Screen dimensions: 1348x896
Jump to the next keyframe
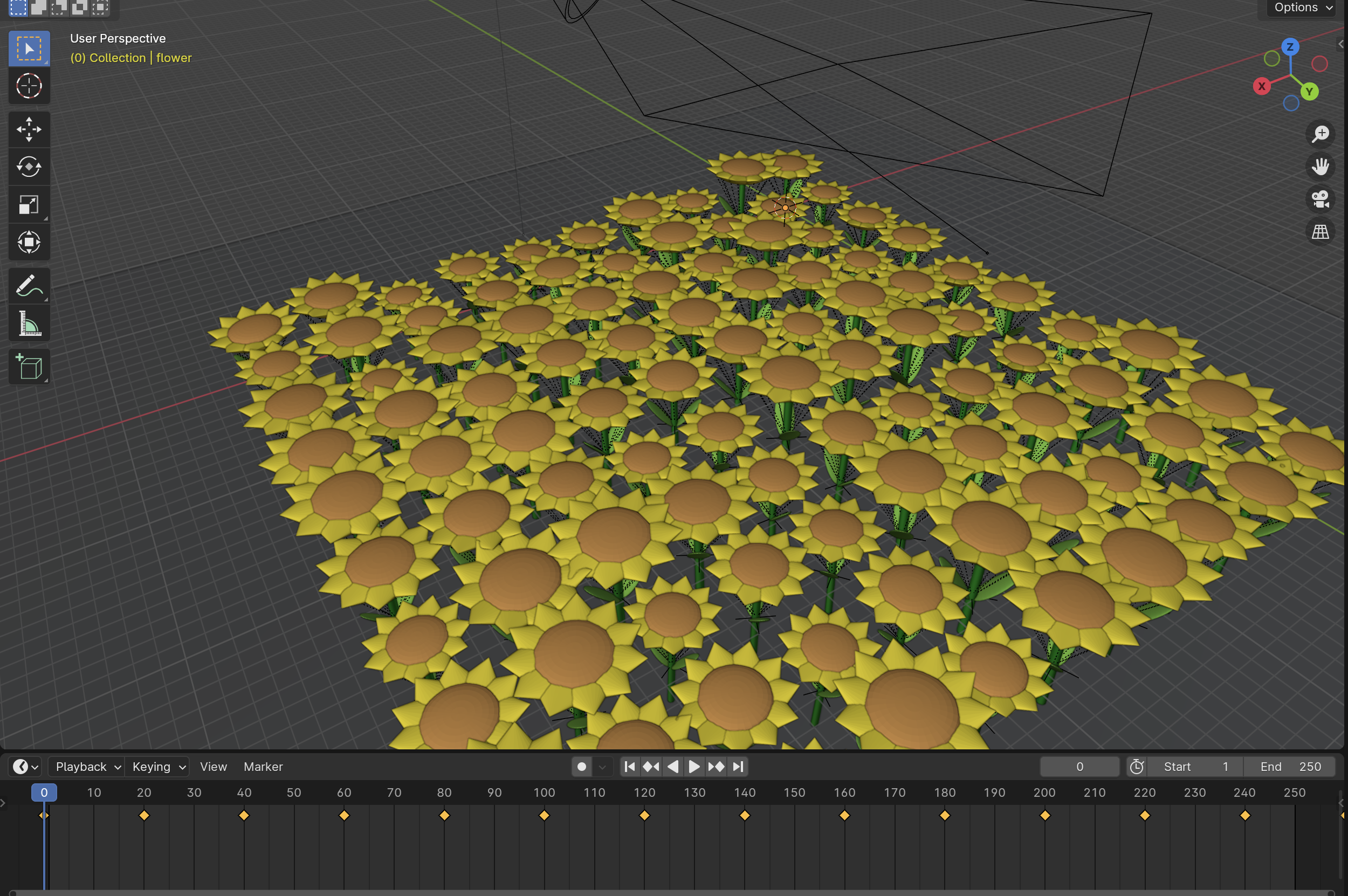(x=716, y=766)
